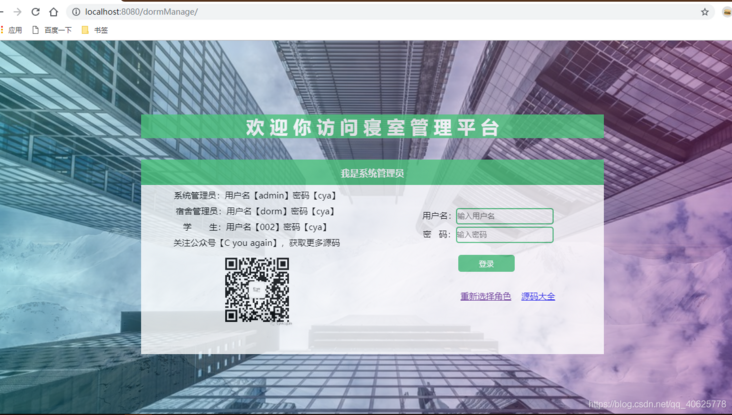Click the 欢迎你访问寝室管理平台 title banner

[372, 127]
